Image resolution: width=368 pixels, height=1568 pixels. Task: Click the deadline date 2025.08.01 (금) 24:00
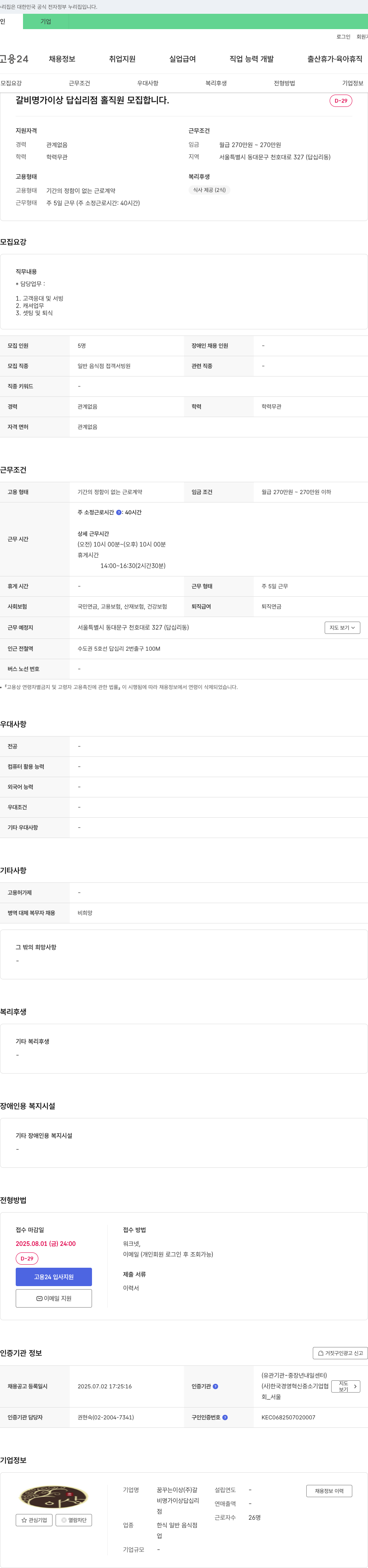pyautogui.click(x=46, y=1244)
